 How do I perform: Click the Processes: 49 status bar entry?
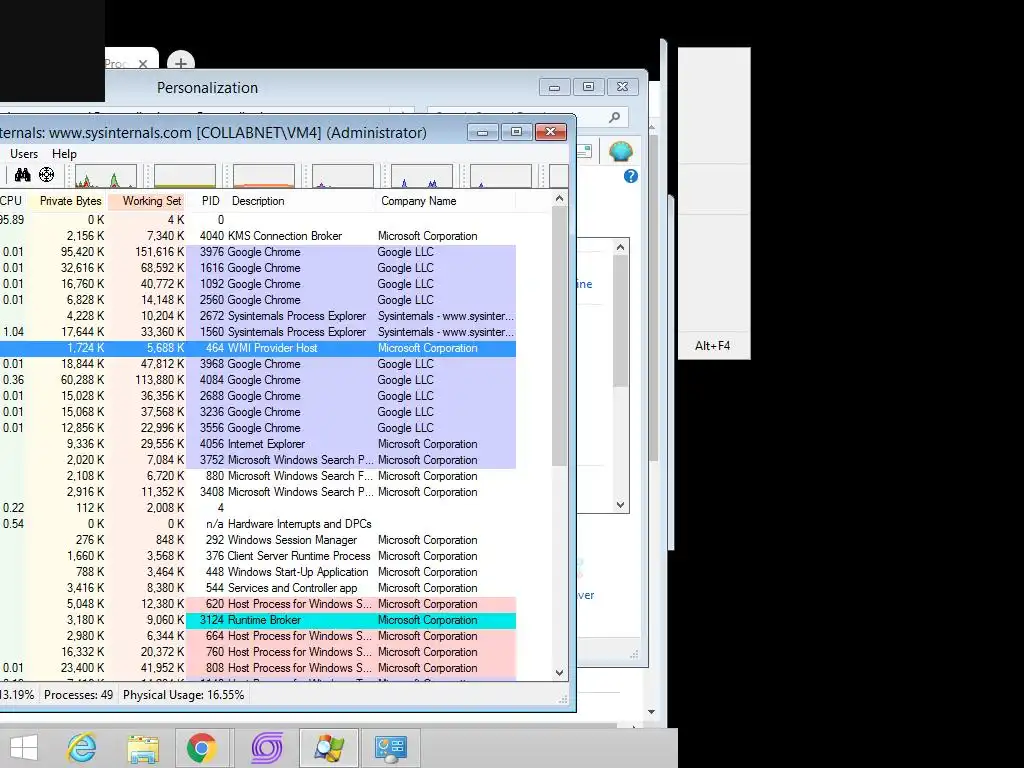point(78,695)
